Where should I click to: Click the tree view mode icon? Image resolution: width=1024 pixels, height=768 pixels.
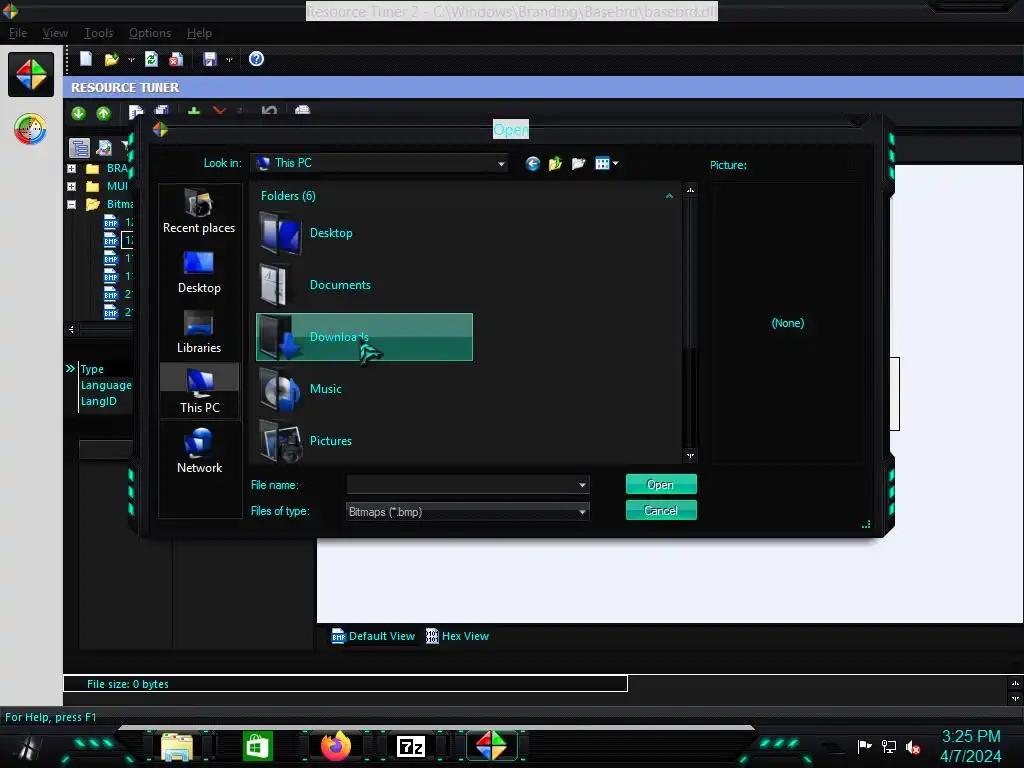[x=79, y=148]
